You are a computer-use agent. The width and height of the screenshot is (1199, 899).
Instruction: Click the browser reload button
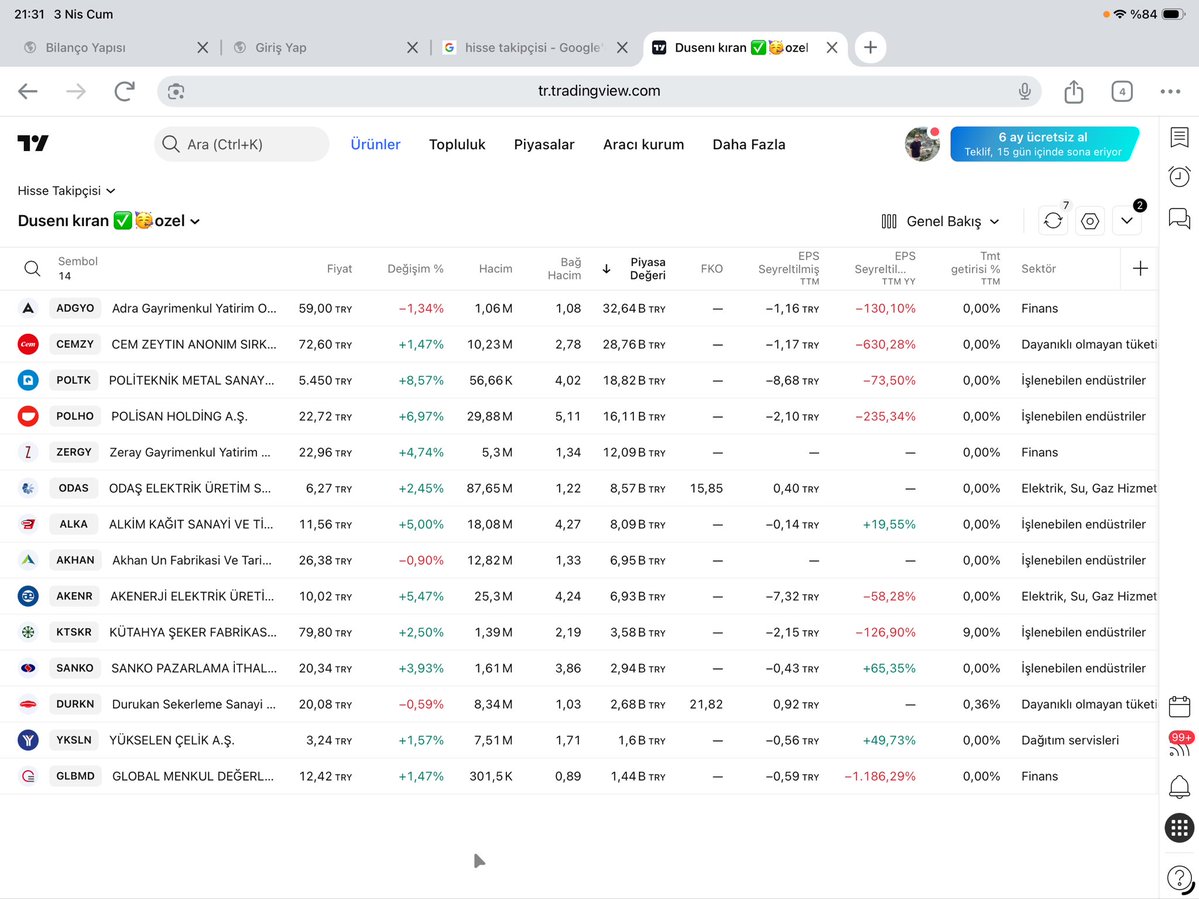(x=125, y=92)
